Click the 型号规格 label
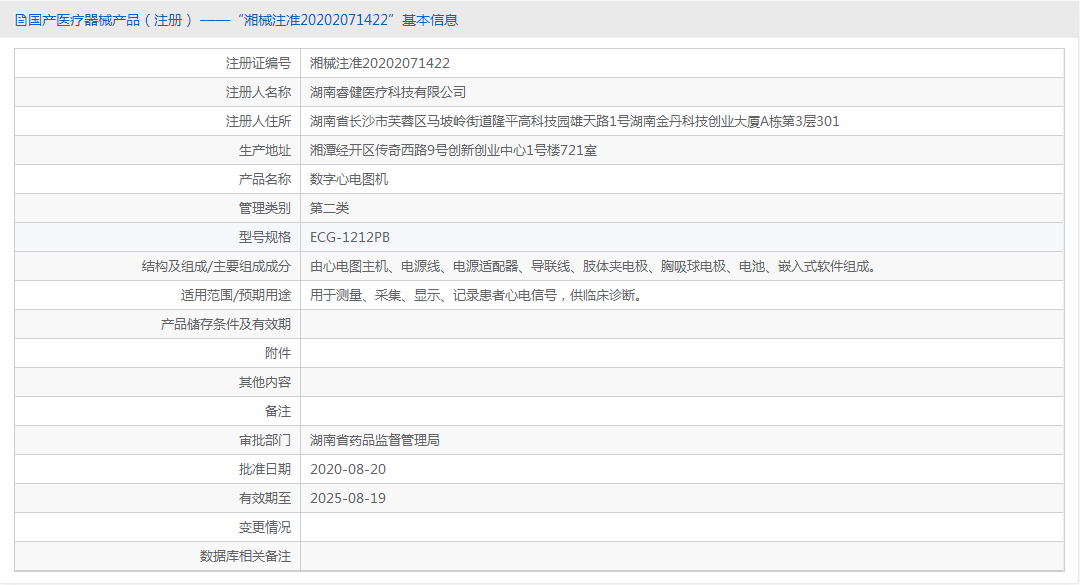 click(264, 237)
